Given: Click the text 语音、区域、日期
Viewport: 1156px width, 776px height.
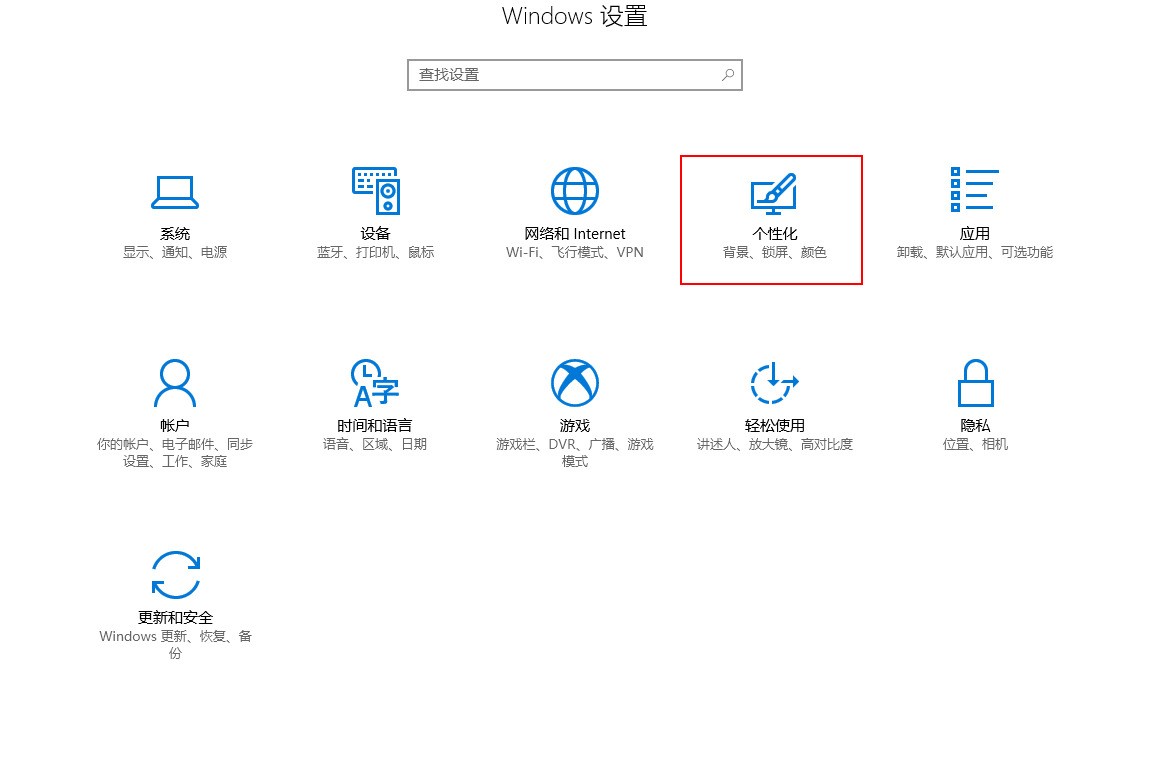Looking at the screenshot, I should click(375, 444).
